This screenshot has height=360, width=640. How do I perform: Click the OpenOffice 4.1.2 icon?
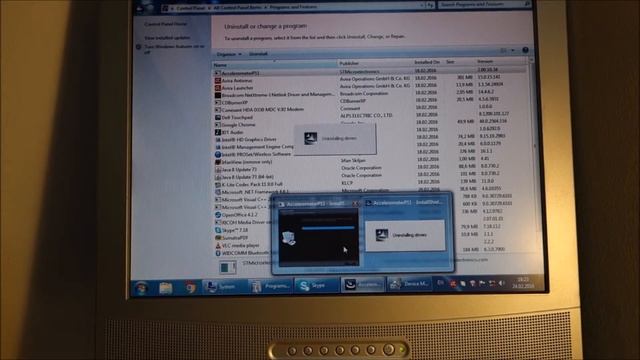[218, 215]
